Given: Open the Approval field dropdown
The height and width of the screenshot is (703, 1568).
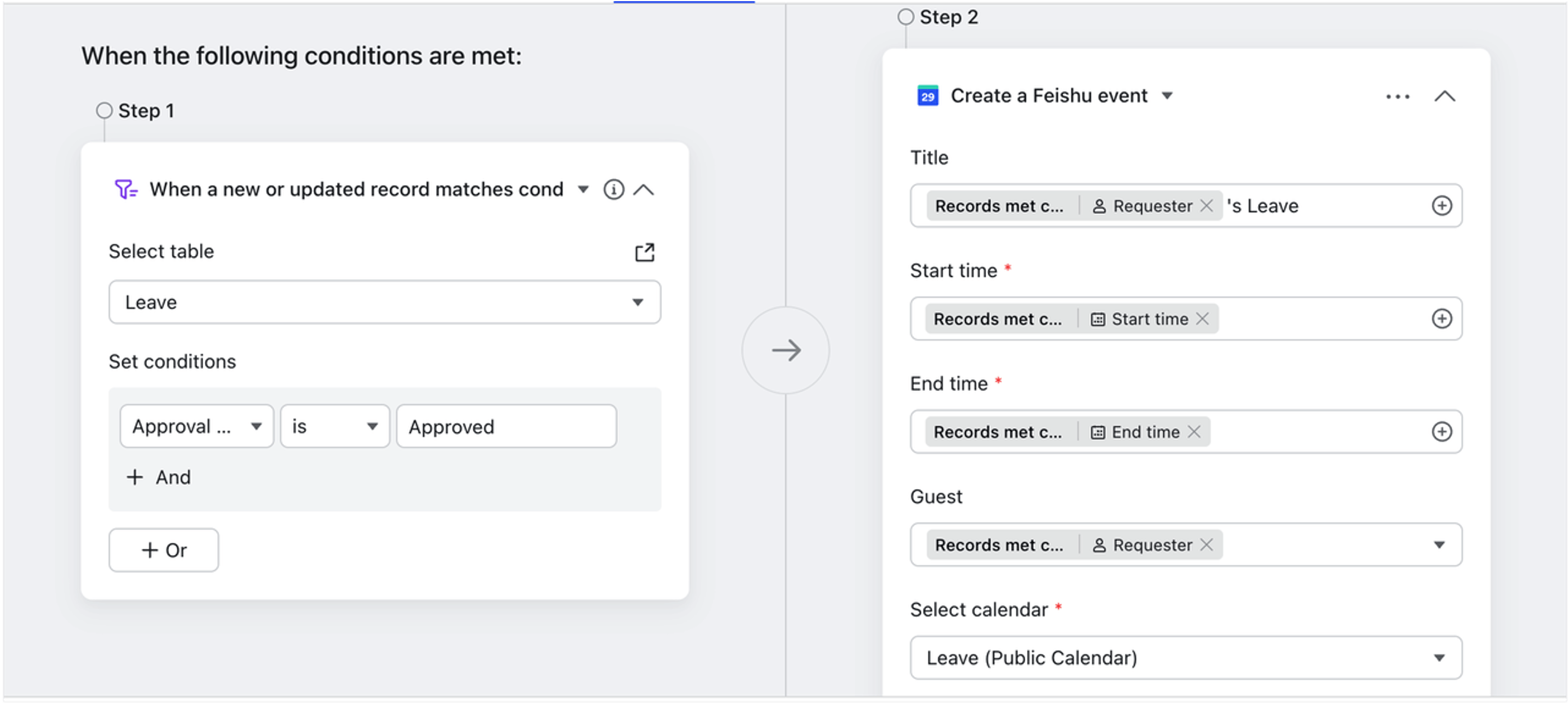Looking at the screenshot, I should (x=196, y=426).
